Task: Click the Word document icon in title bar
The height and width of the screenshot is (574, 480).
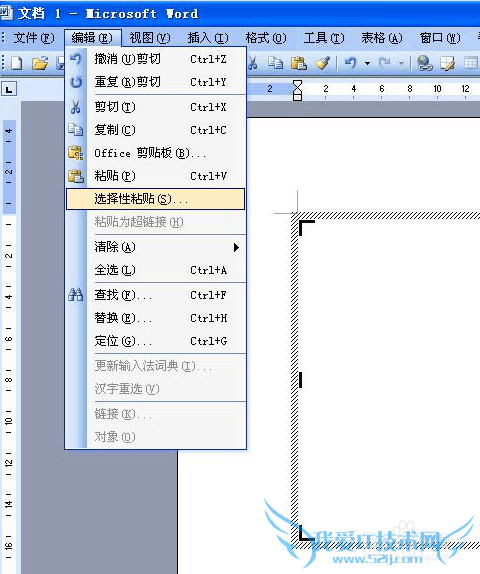Action: (x=6, y=13)
